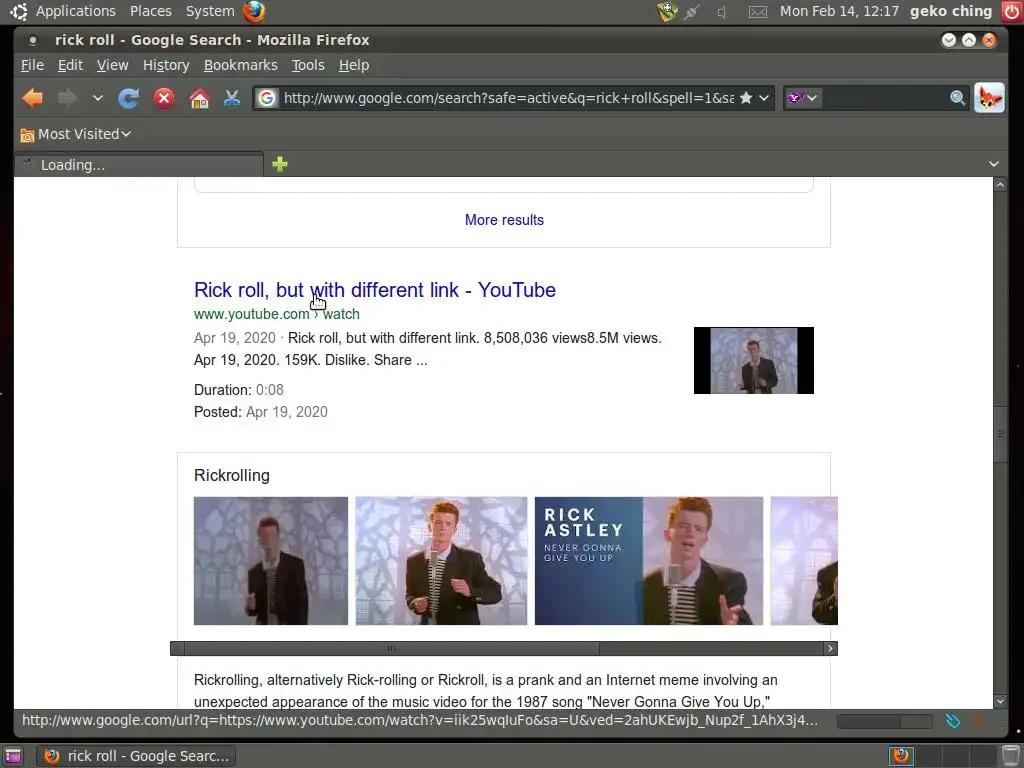Click the left arrow of image carousel scrollbar
Screen dimensions: 1024x768
[x=178, y=648]
